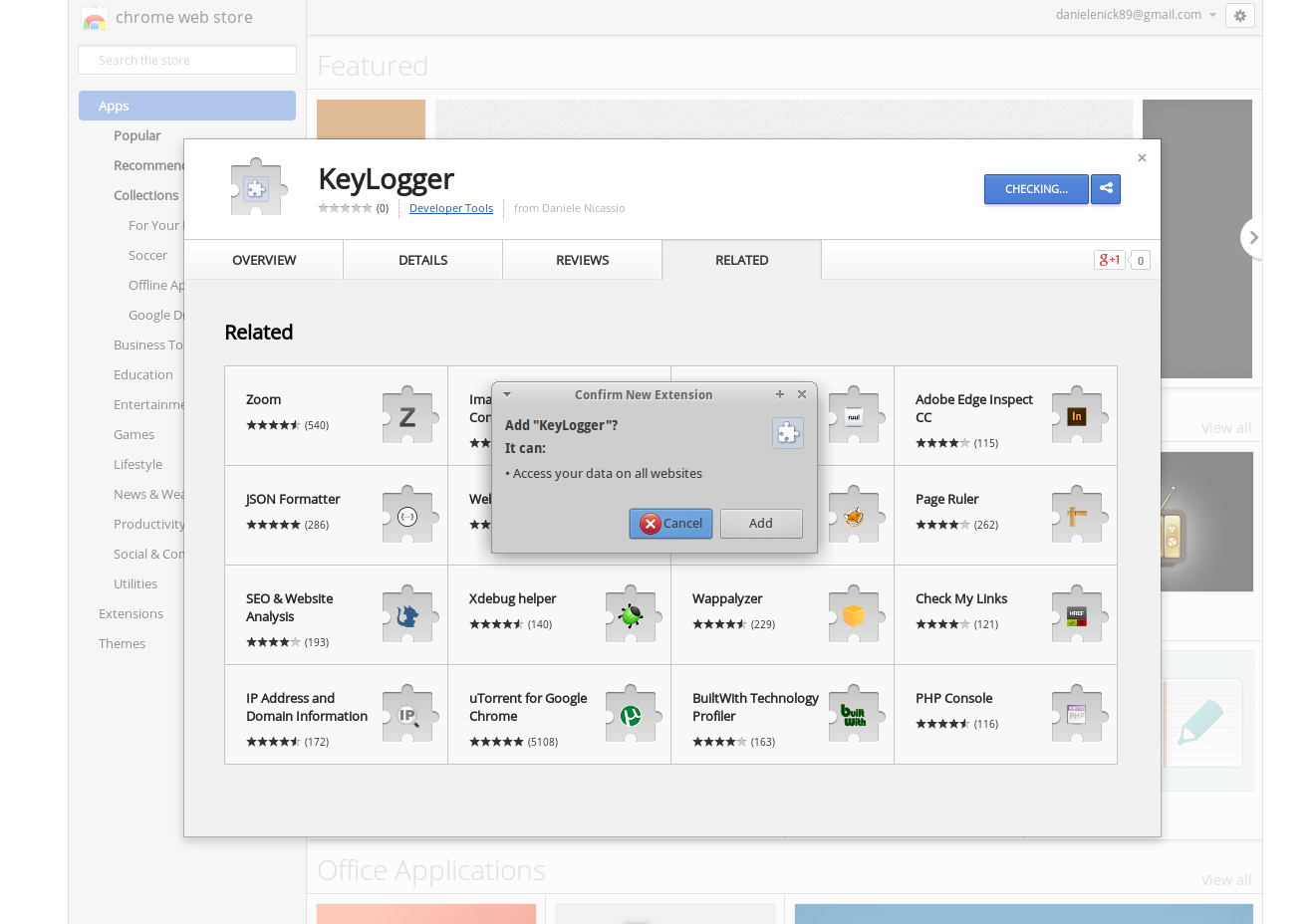The image size is (1314, 924).
Task: Click View all beside Office Applications
Action: coord(1226,880)
